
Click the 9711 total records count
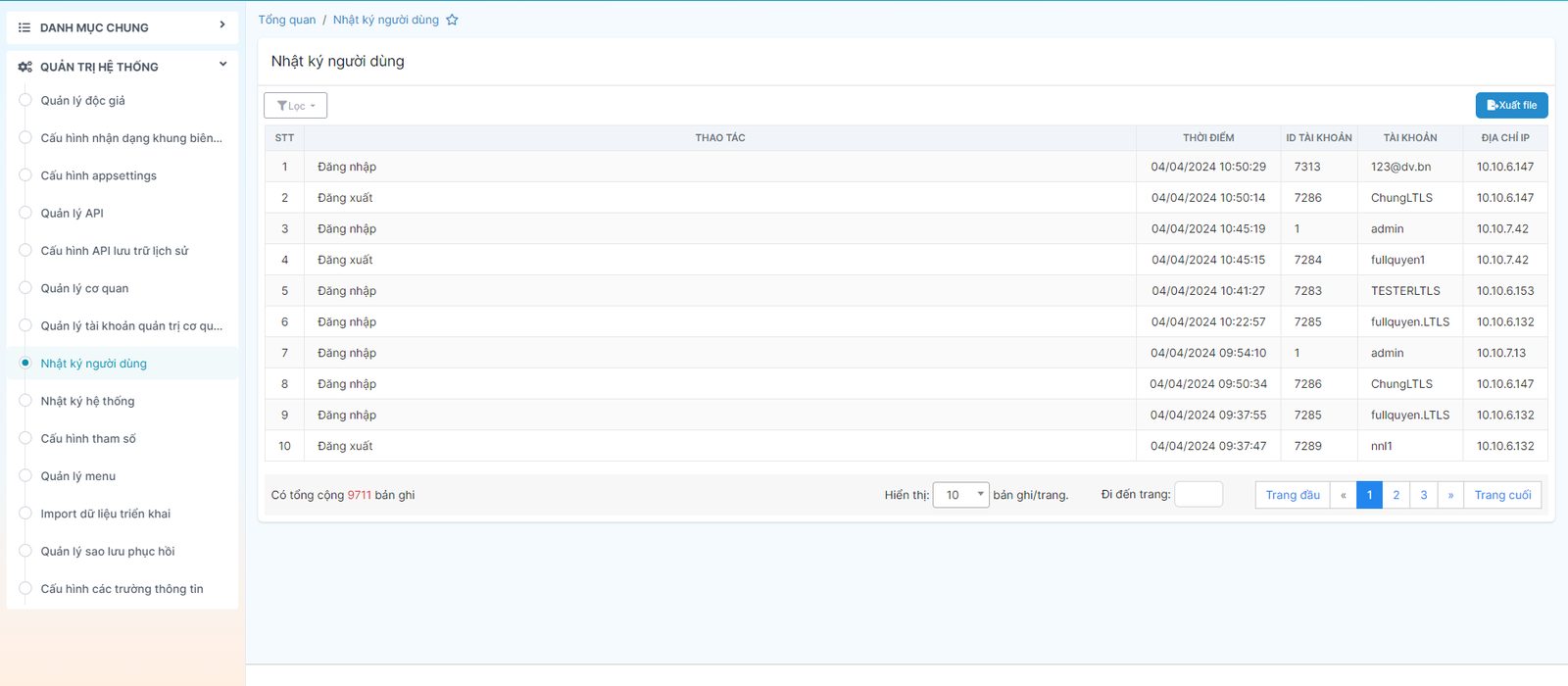coord(360,495)
